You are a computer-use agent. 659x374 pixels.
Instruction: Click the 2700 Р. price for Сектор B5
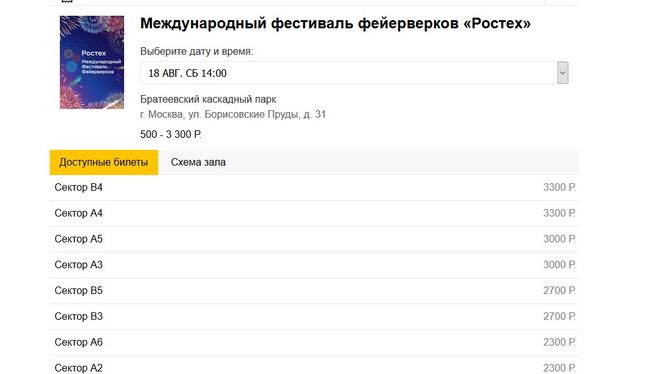tap(559, 291)
